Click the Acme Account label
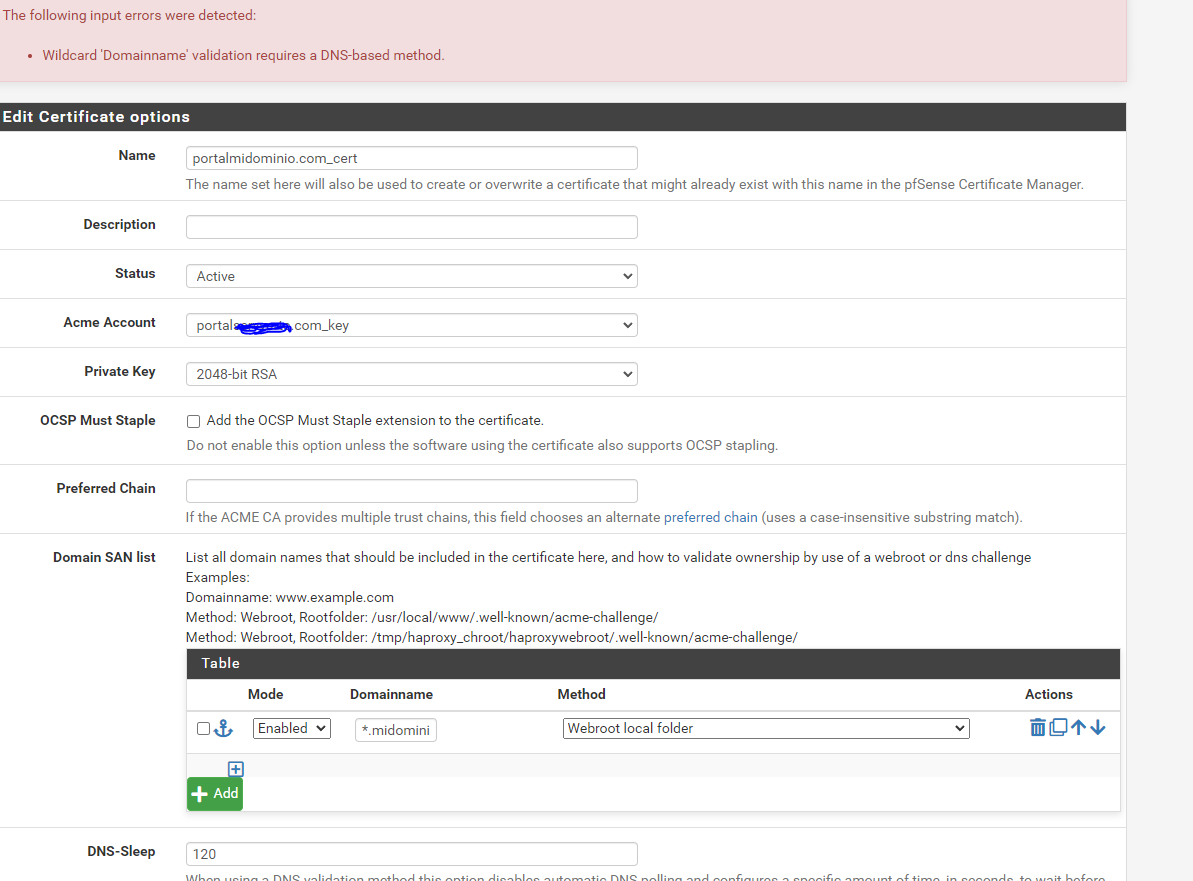Image resolution: width=1193 pixels, height=881 pixels. pos(109,323)
